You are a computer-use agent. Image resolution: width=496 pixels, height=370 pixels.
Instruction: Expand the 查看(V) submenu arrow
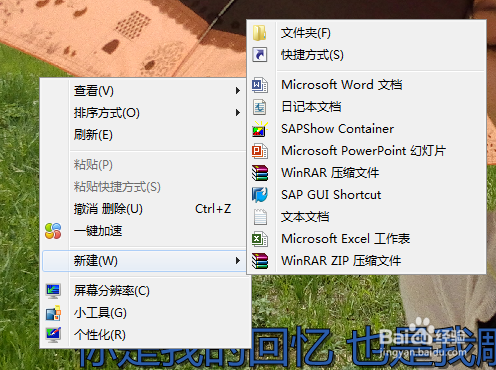point(238,91)
